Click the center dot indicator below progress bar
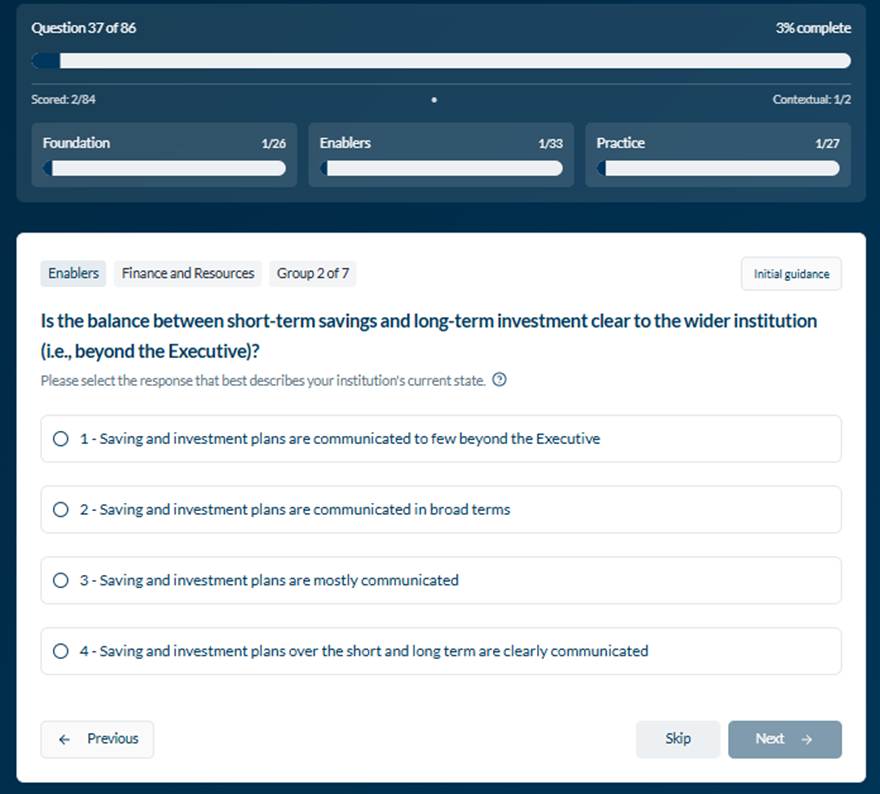The height and width of the screenshot is (794, 880). pos(434,100)
